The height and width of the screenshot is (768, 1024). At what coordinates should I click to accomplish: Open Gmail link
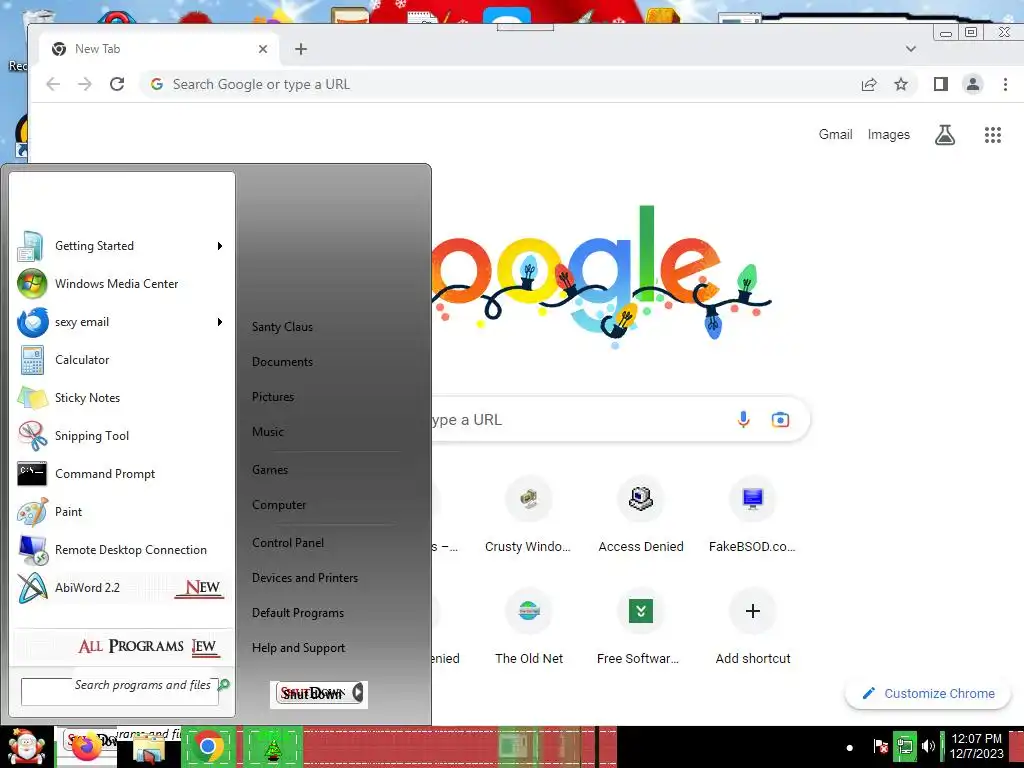pyautogui.click(x=835, y=135)
